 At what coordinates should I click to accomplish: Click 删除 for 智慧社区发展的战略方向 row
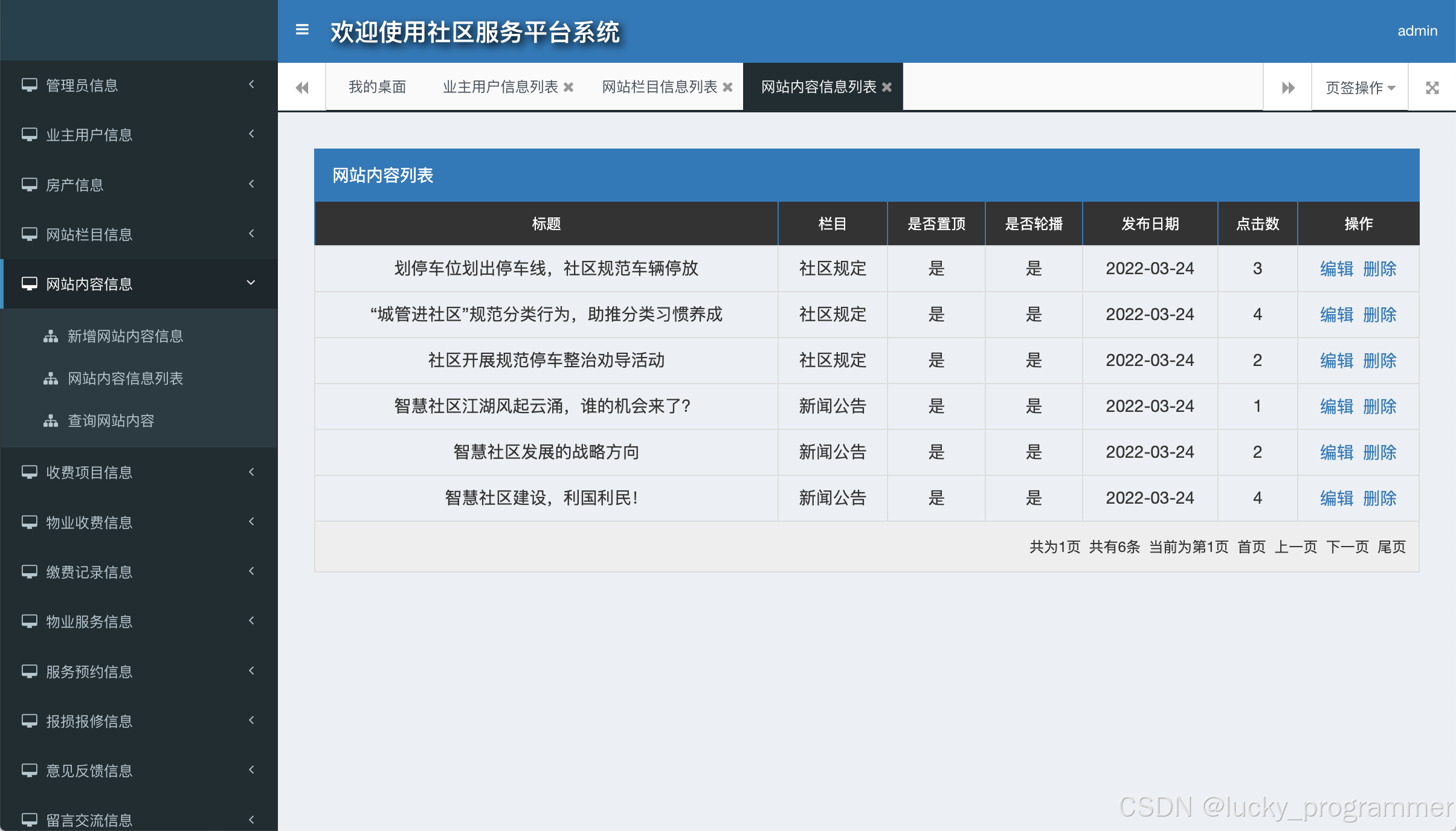(x=1380, y=452)
